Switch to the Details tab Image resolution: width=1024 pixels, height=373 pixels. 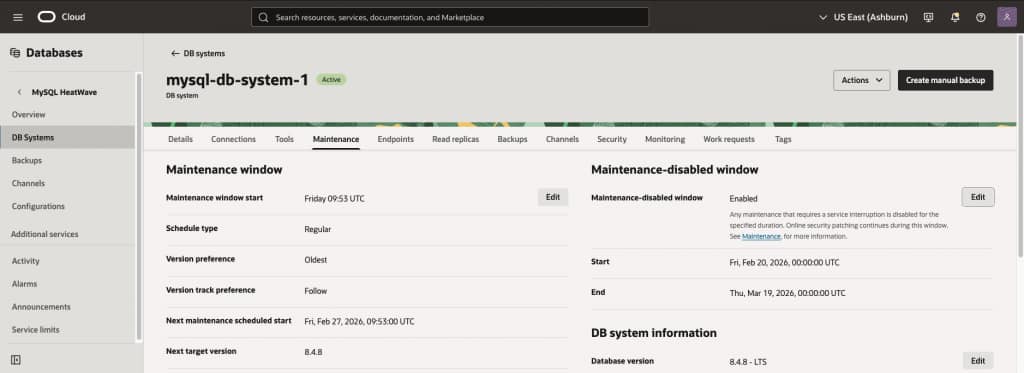pyautogui.click(x=180, y=139)
